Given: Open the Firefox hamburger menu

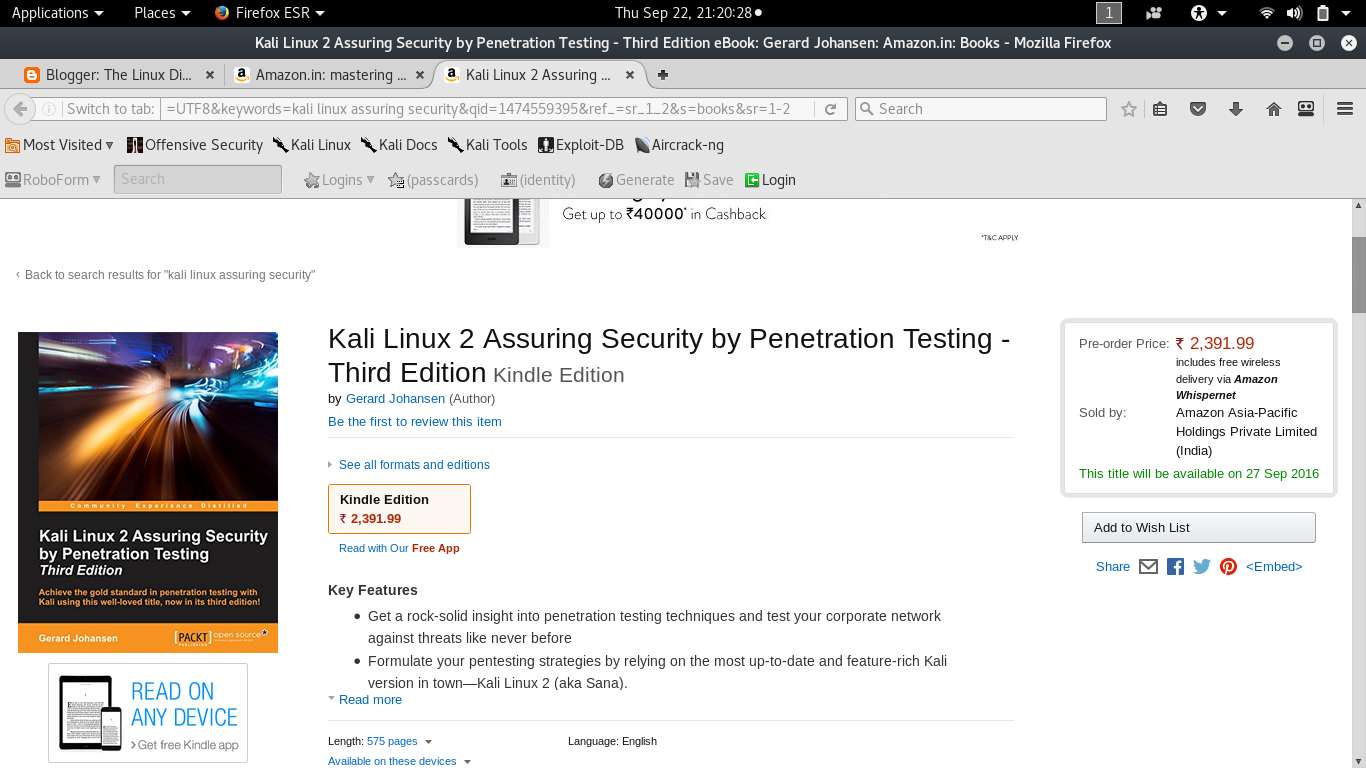Looking at the screenshot, I should click(x=1344, y=109).
